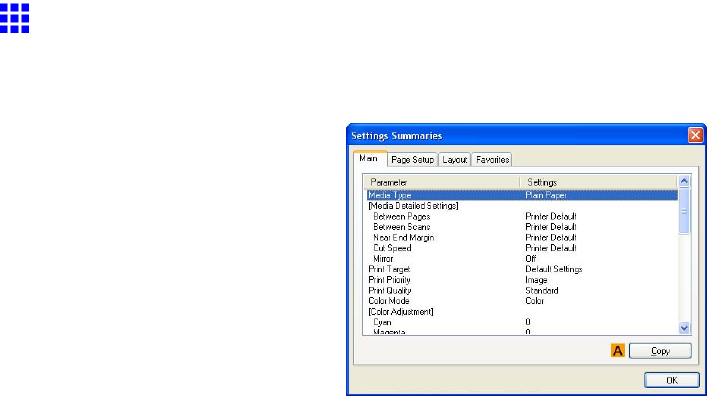Switch to the Page Setup tab

pyautogui.click(x=413, y=160)
